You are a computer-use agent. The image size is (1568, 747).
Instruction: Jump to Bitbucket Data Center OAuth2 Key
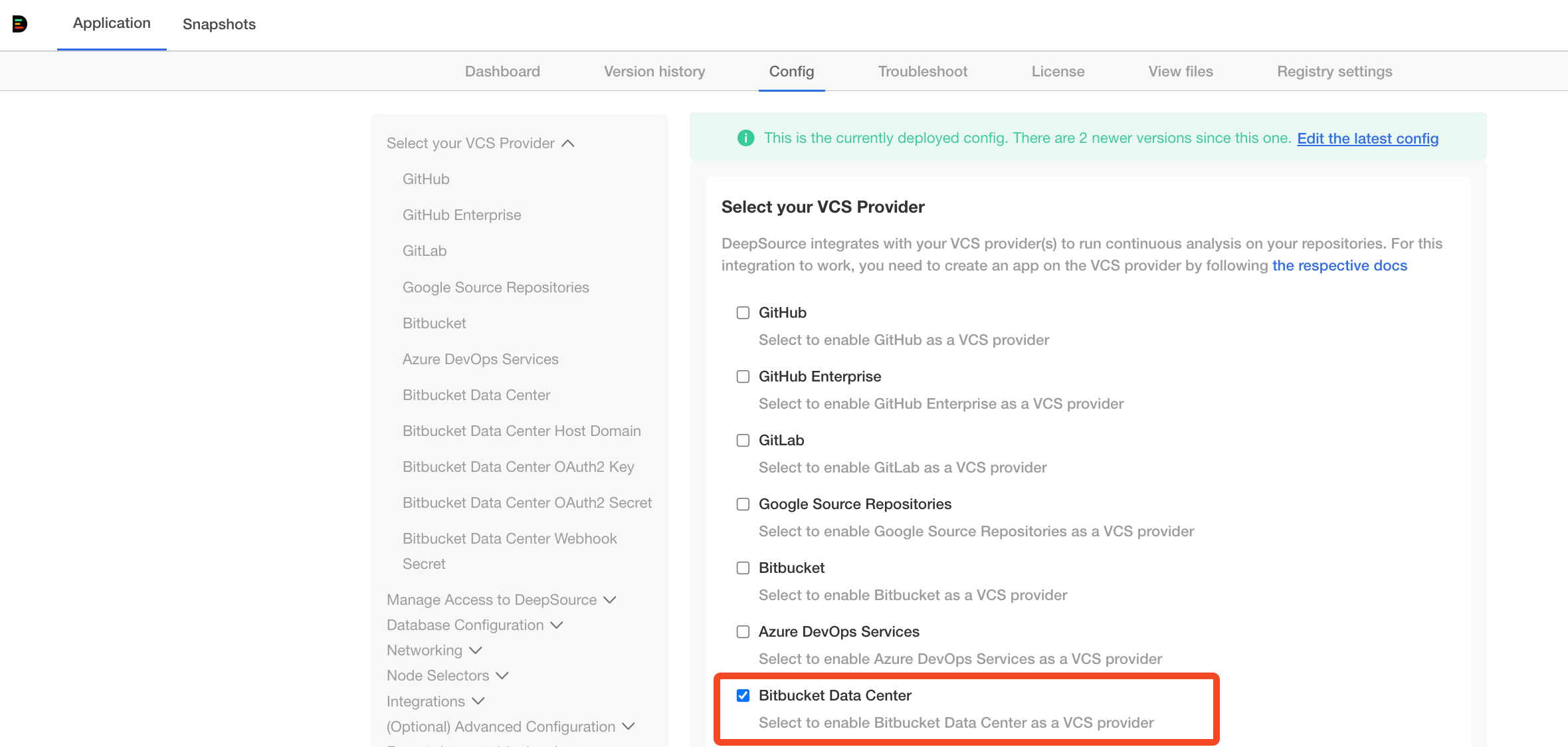(518, 467)
